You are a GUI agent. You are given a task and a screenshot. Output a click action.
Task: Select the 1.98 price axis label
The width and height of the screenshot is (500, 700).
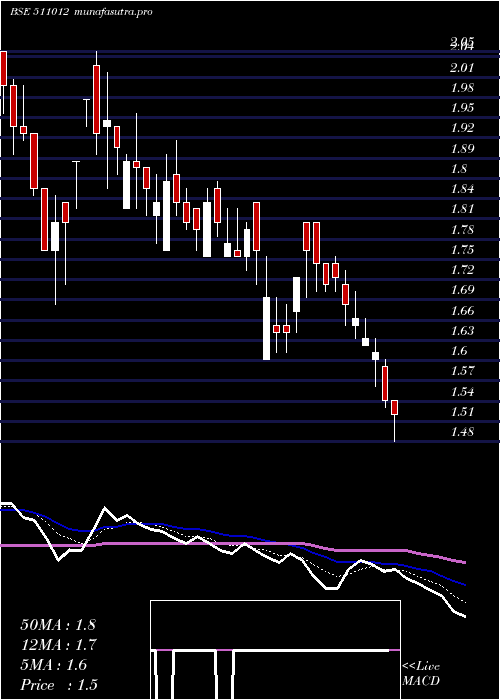tap(462, 88)
